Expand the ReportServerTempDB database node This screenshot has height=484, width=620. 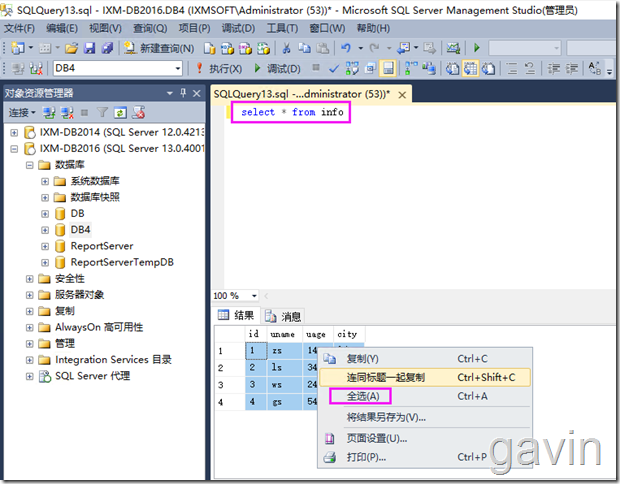(x=45, y=263)
